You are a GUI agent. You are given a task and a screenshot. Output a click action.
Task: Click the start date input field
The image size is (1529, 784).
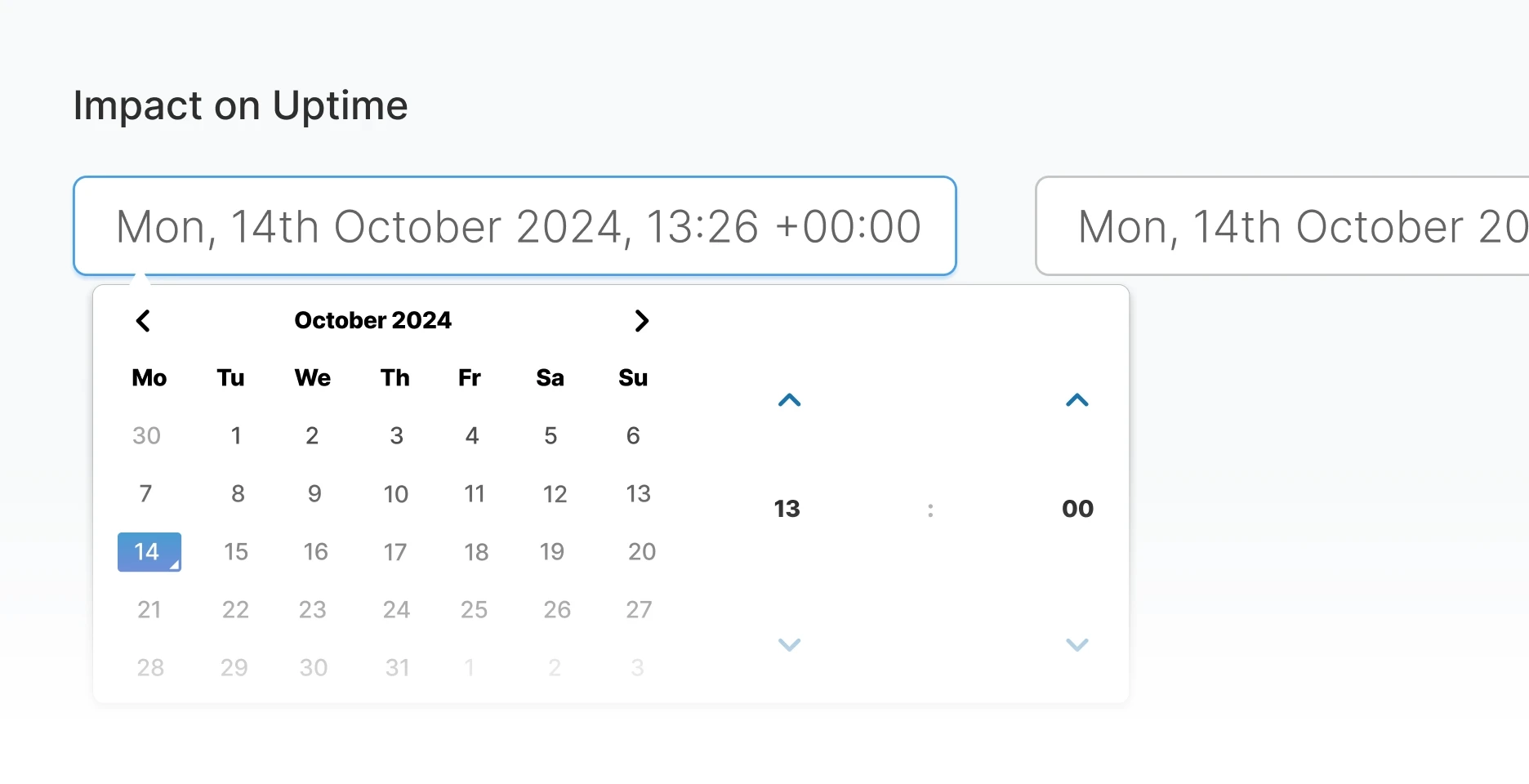pos(515,226)
